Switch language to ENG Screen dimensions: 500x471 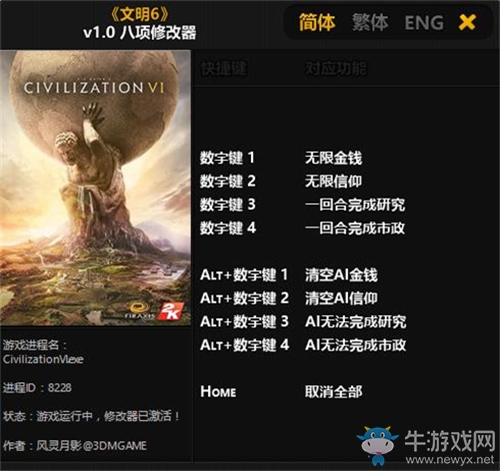(x=424, y=23)
